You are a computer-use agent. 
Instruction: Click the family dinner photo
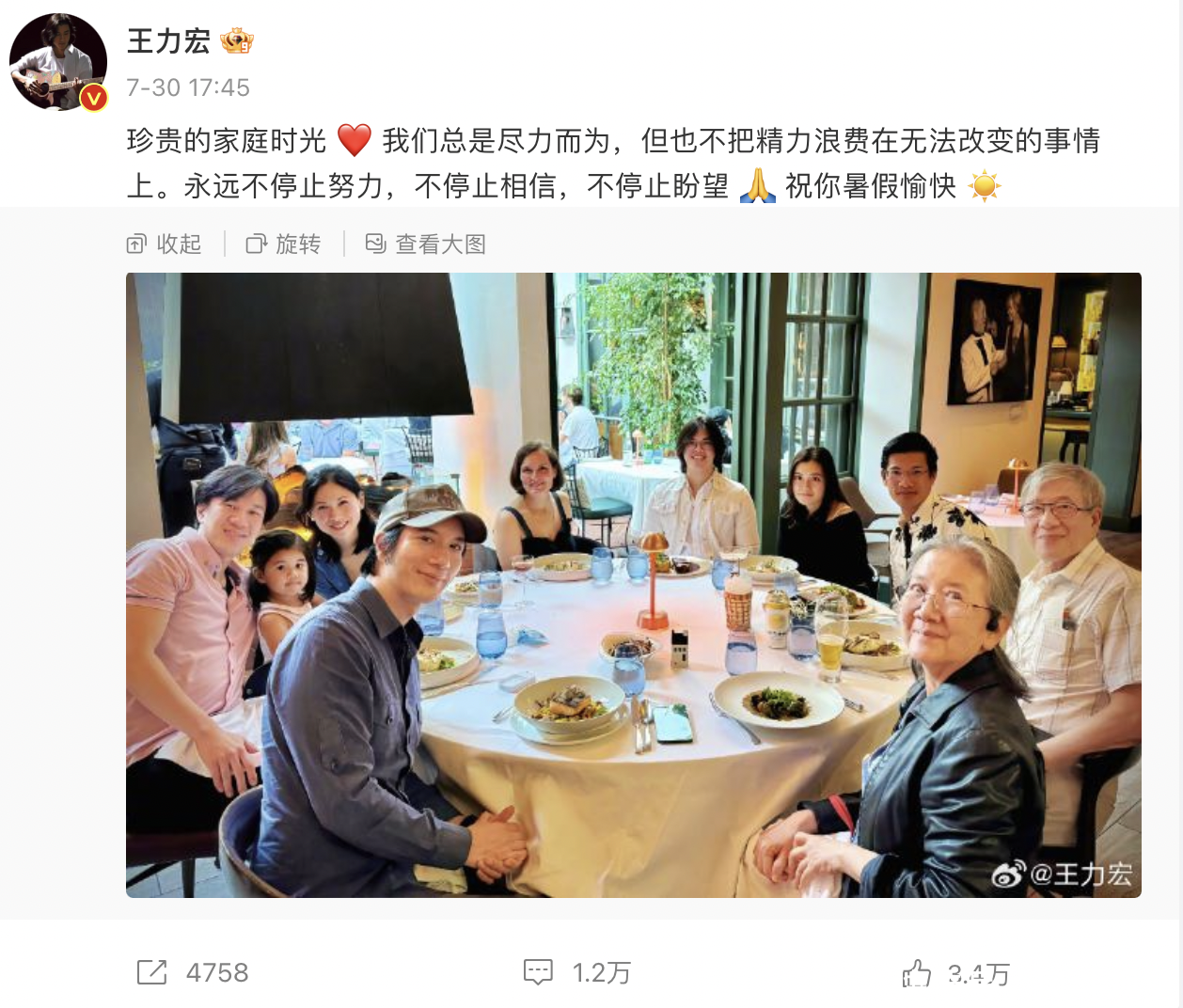(634, 585)
